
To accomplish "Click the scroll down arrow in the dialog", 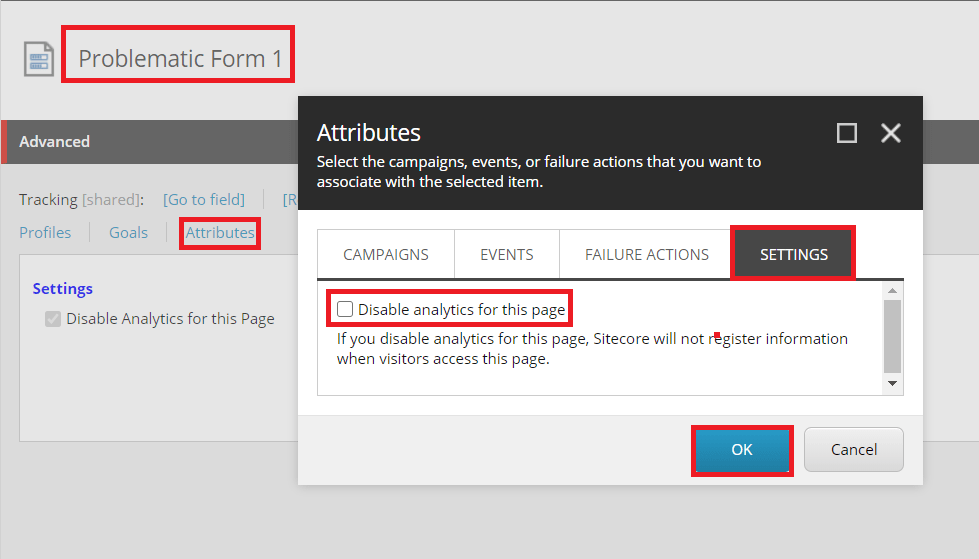I will point(892,384).
